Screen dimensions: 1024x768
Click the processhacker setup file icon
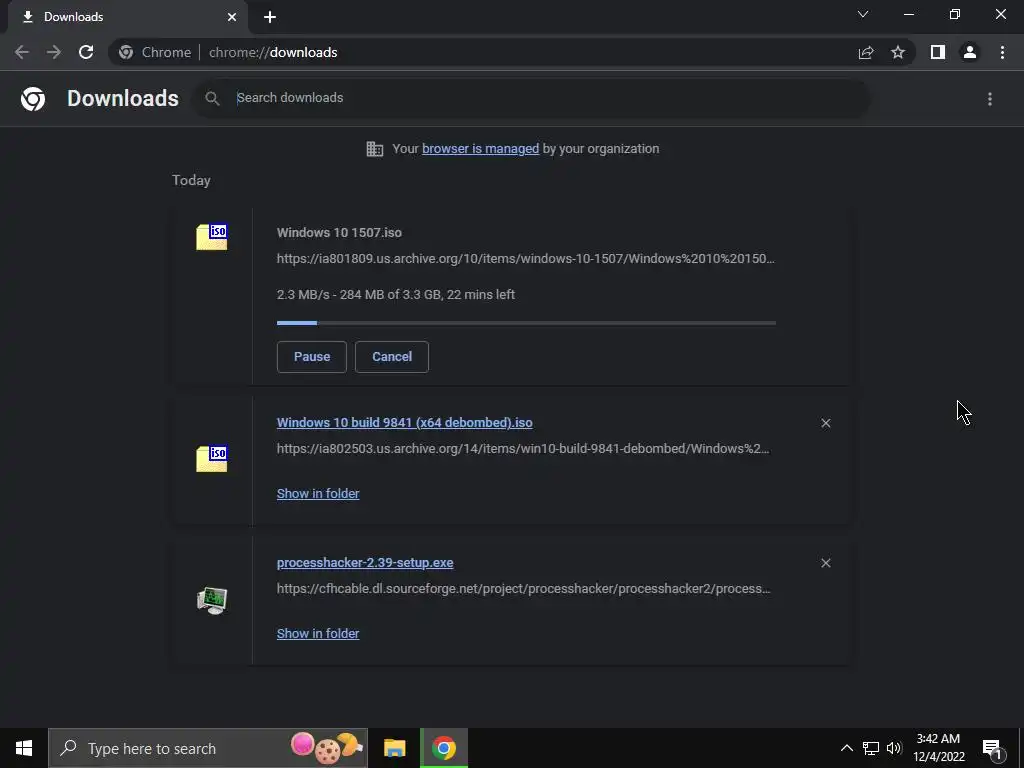click(x=212, y=600)
